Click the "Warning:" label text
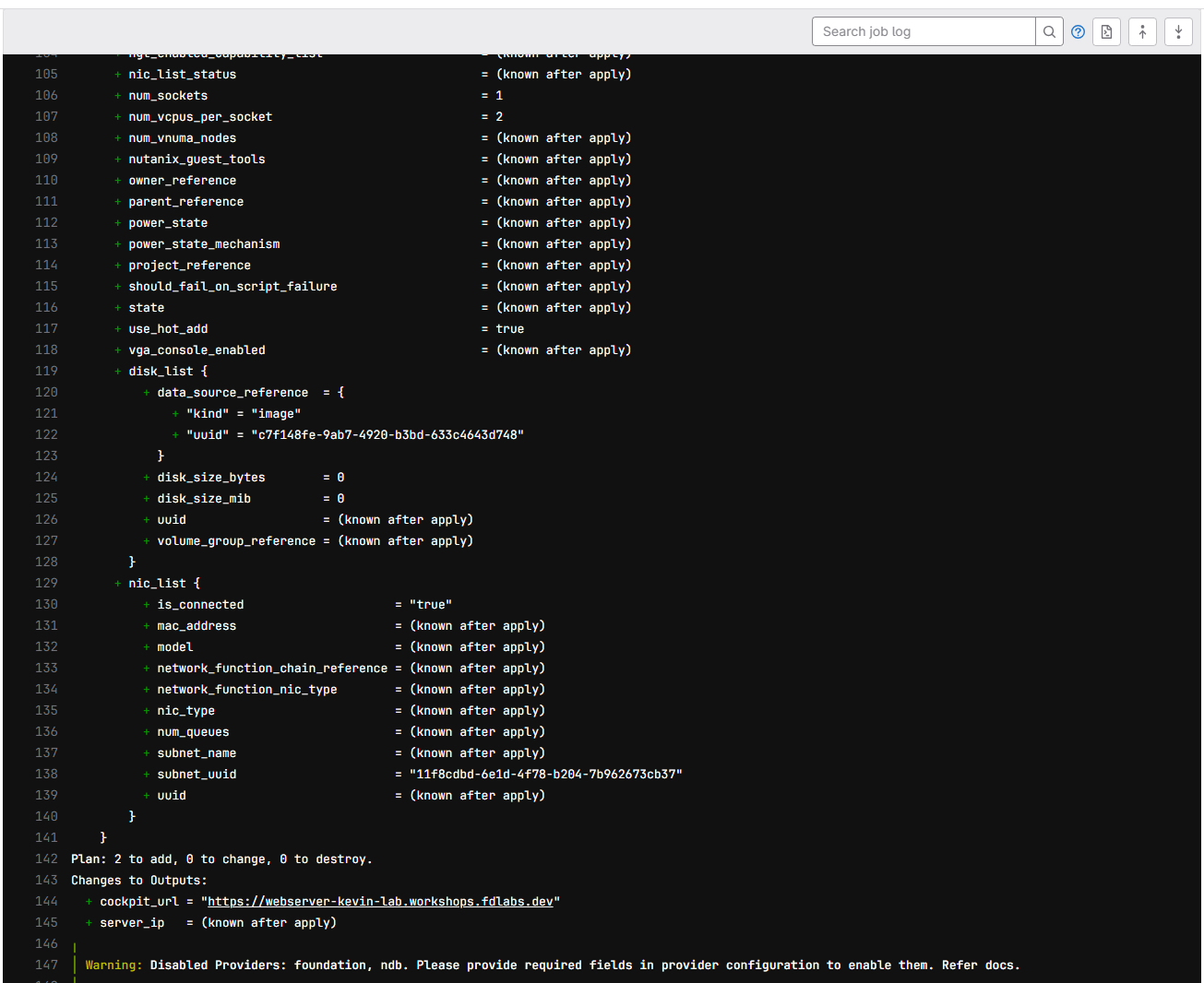Viewport: 1204px width, 983px height. coord(114,965)
